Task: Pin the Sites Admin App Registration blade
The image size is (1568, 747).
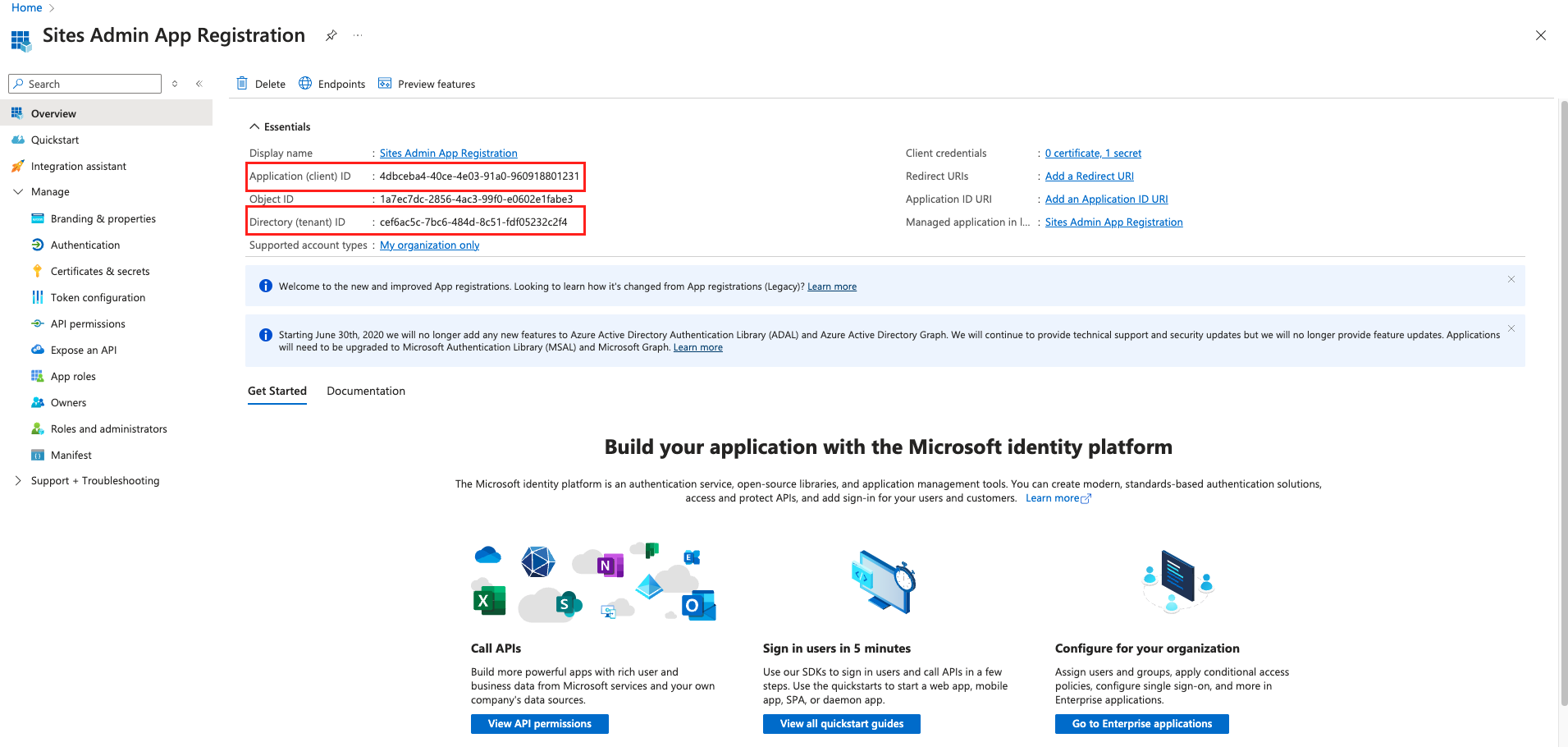Action: tap(331, 35)
